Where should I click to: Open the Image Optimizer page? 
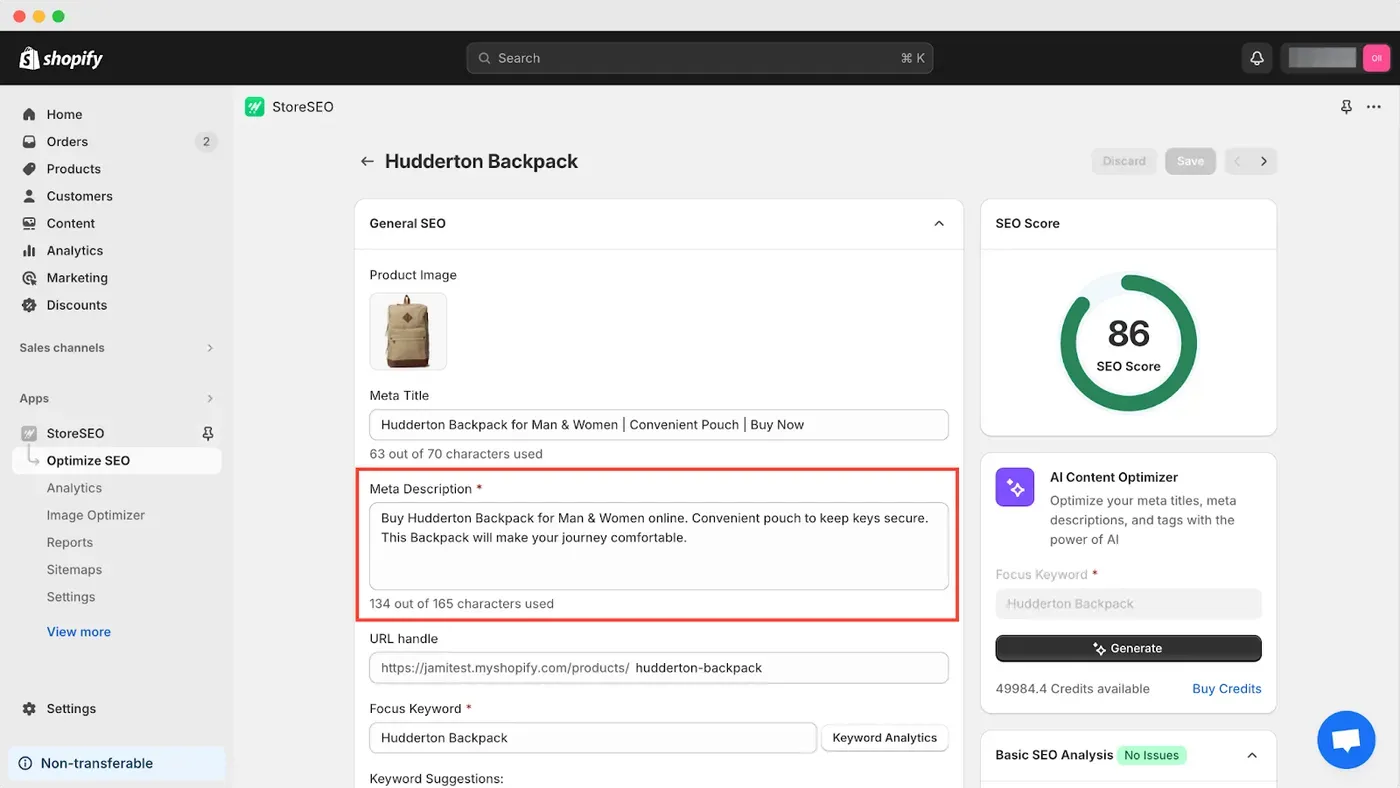point(96,515)
